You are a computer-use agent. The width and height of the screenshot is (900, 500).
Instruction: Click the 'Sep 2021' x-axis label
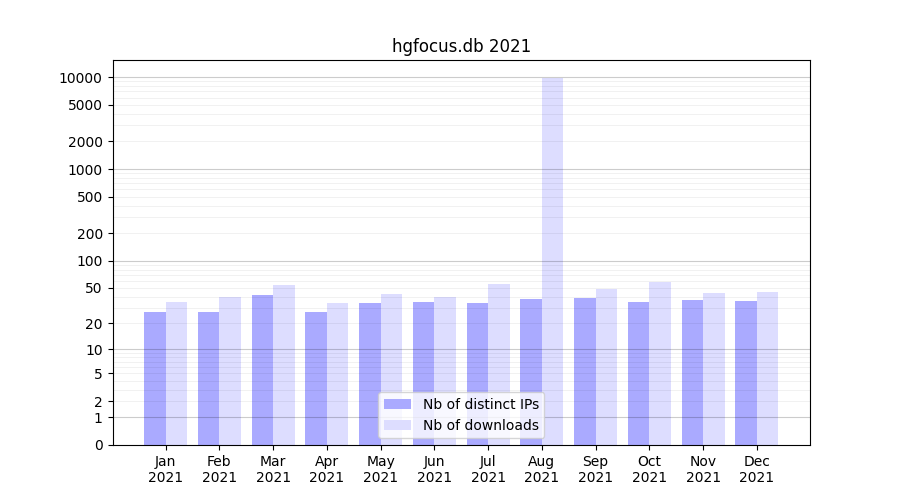pyautogui.click(x=595, y=469)
